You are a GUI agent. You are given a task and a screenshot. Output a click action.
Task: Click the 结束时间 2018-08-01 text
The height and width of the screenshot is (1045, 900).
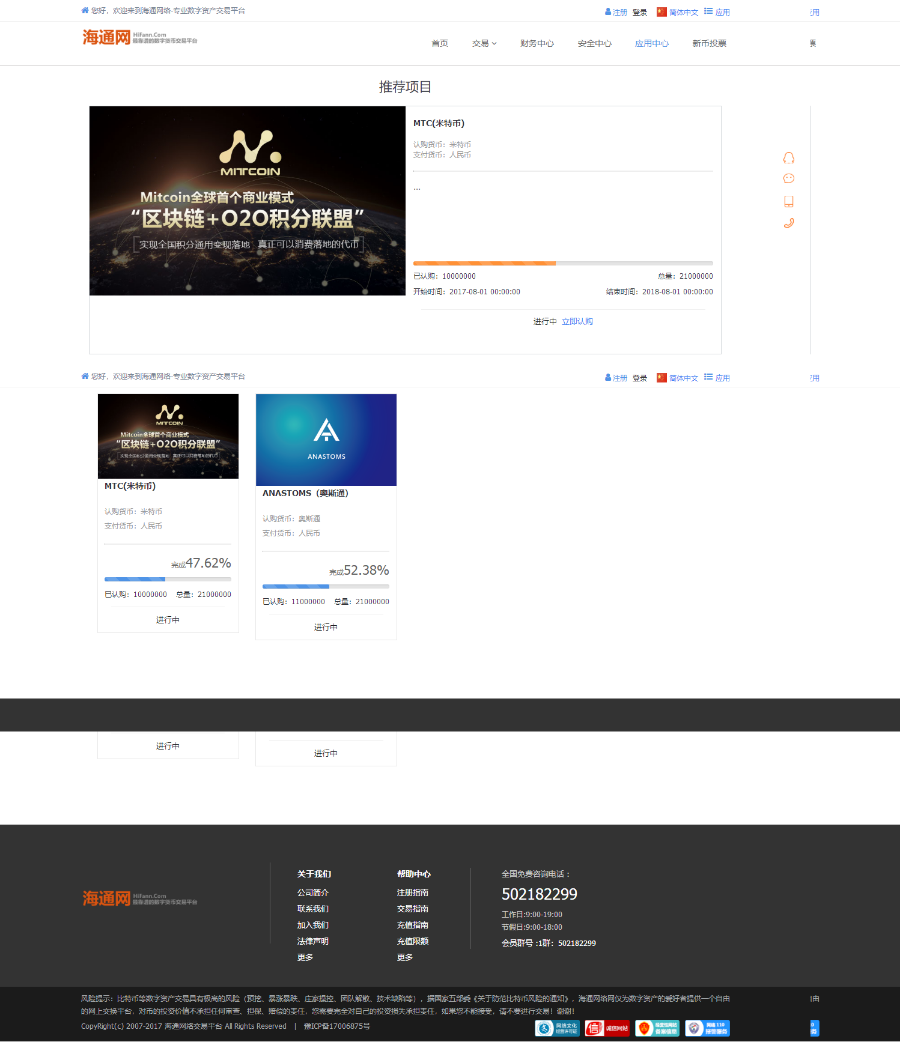pos(659,292)
